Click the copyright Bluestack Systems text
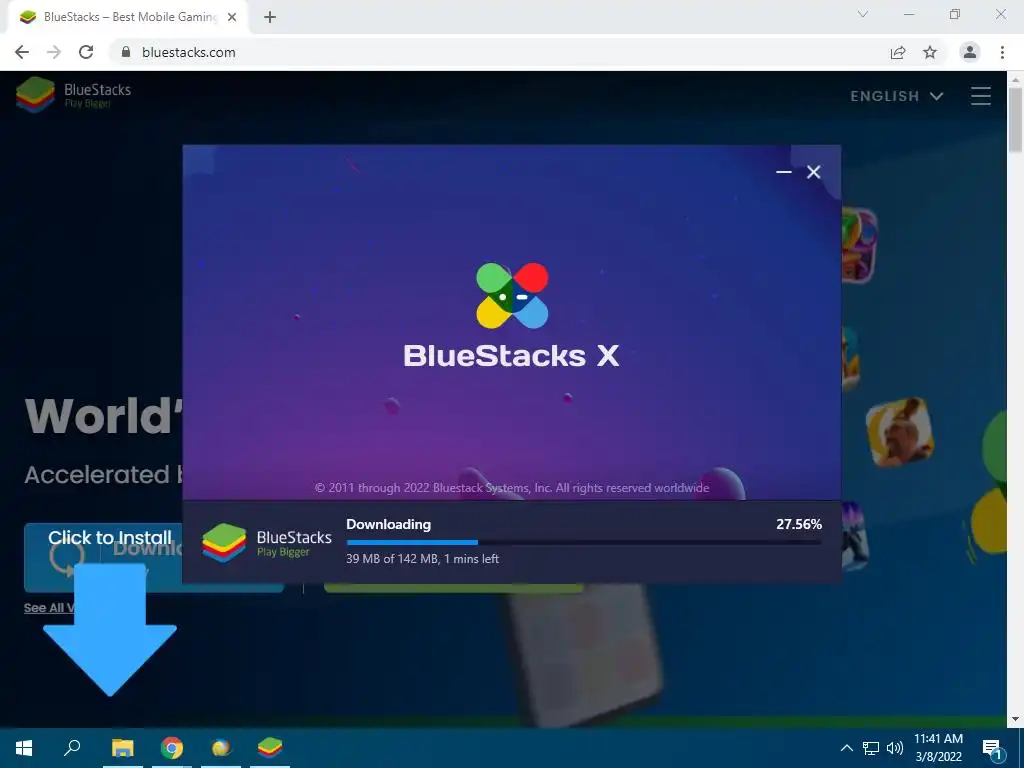Screen dimensions: 1024x768 [x=512, y=488]
